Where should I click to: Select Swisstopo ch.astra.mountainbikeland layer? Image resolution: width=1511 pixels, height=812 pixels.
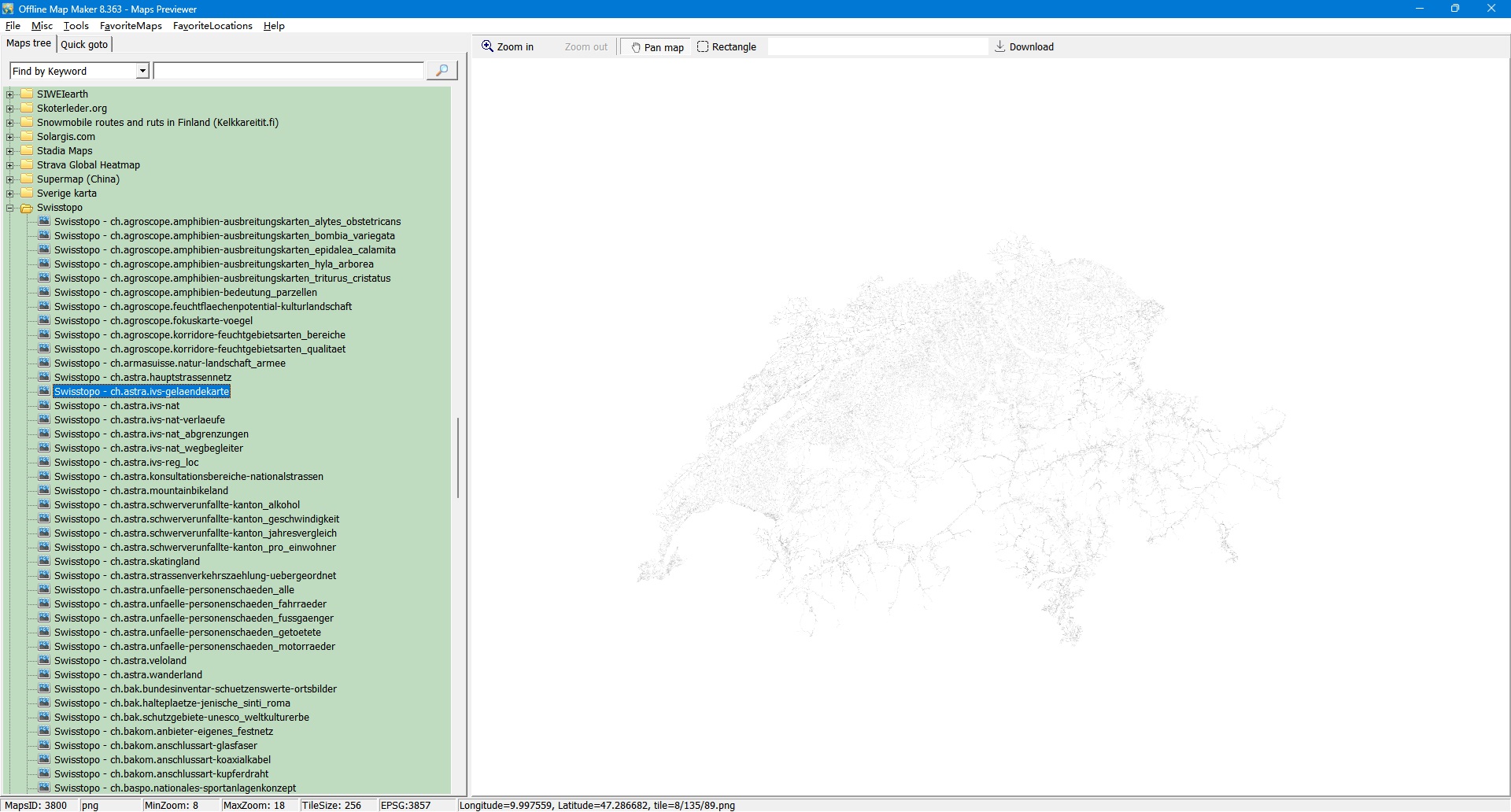[x=141, y=491]
